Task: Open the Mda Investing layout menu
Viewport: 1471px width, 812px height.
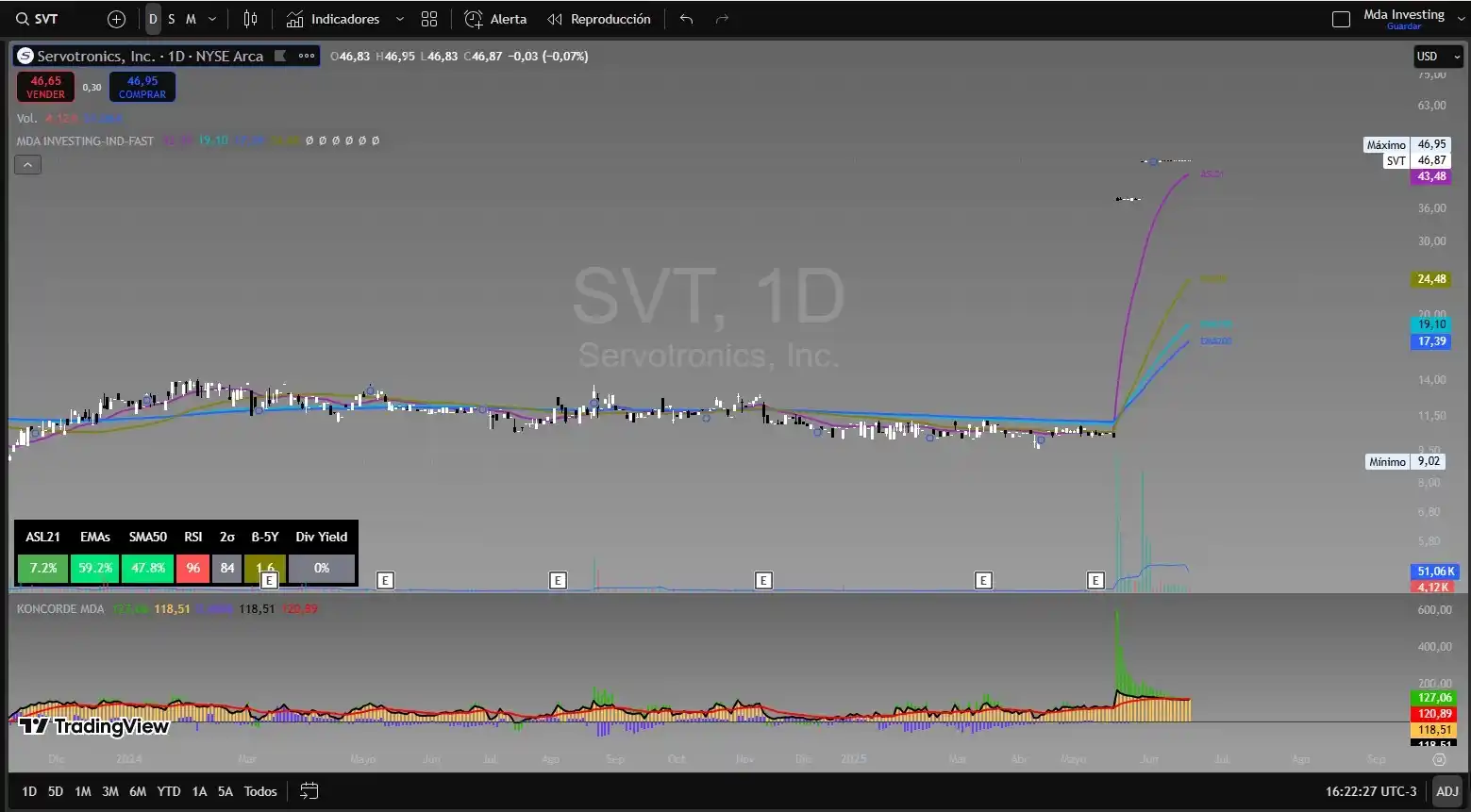Action: pos(1404,18)
